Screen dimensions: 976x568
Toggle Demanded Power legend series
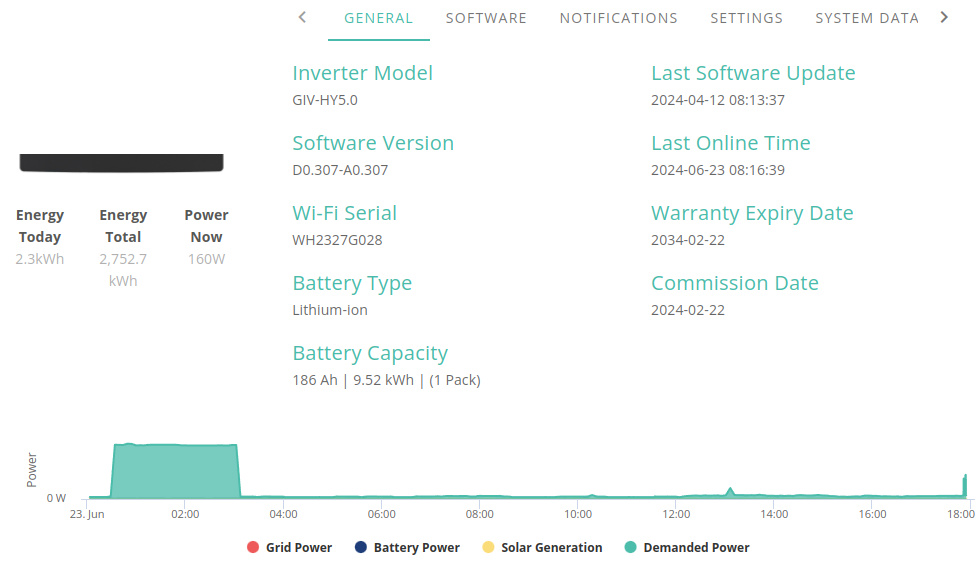pyautogui.click(x=687, y=547)
